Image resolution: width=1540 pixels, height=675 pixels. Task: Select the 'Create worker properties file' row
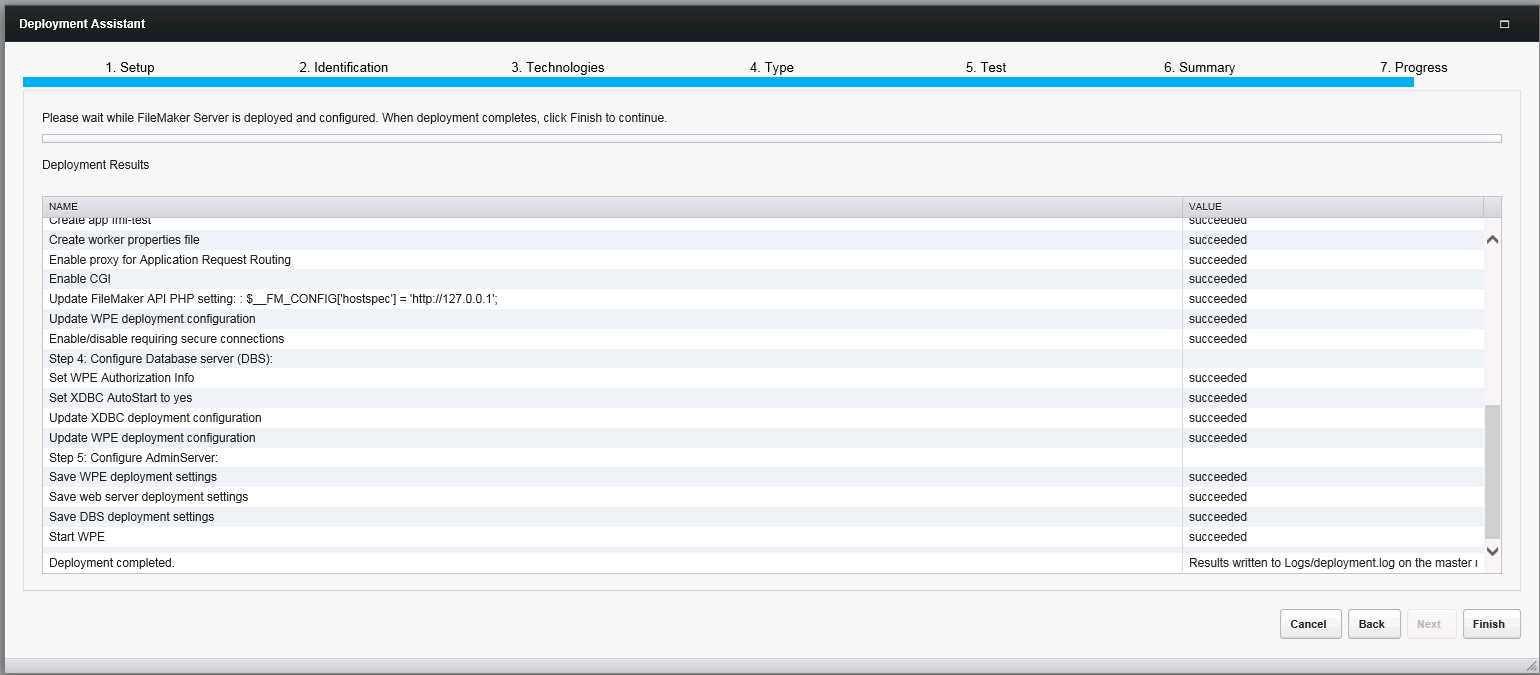[x=764, y=240]
